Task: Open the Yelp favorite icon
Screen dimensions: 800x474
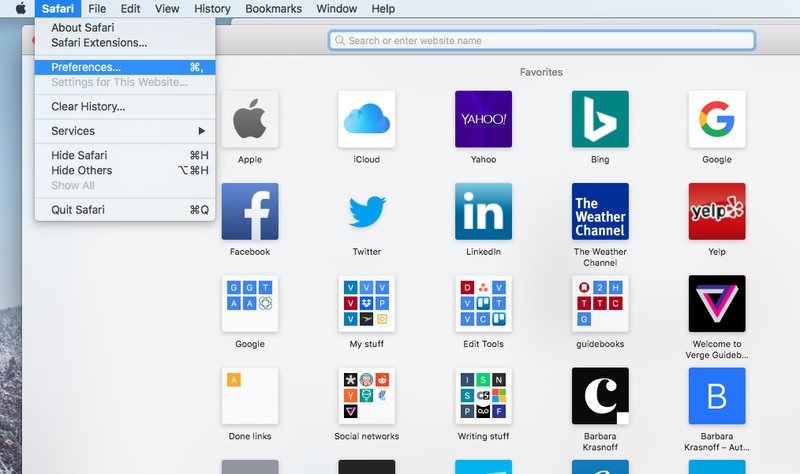Action: (717, 211)
